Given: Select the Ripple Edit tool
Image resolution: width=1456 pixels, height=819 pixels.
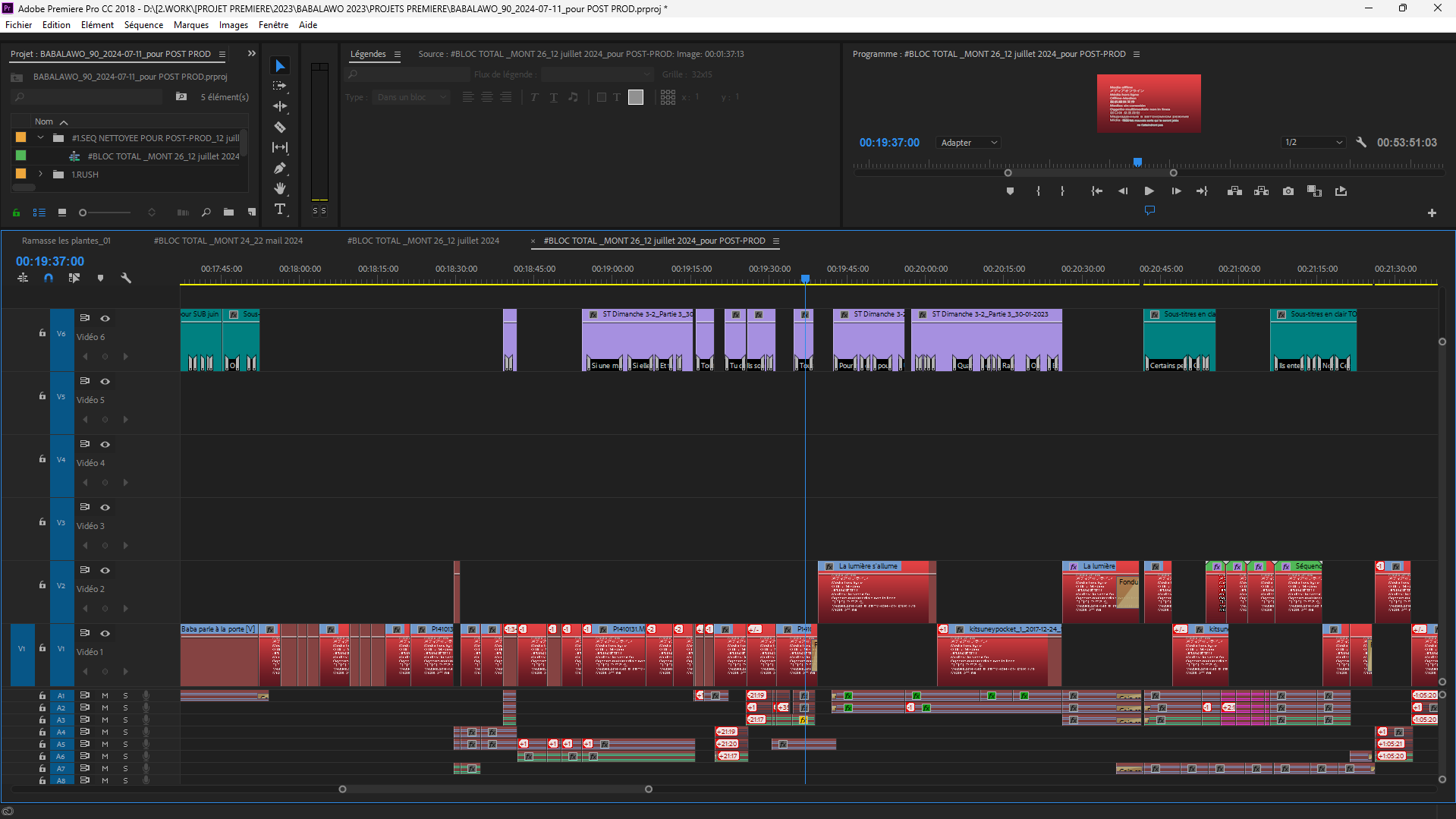Looking at the screenshot, I should click(280, 107).
